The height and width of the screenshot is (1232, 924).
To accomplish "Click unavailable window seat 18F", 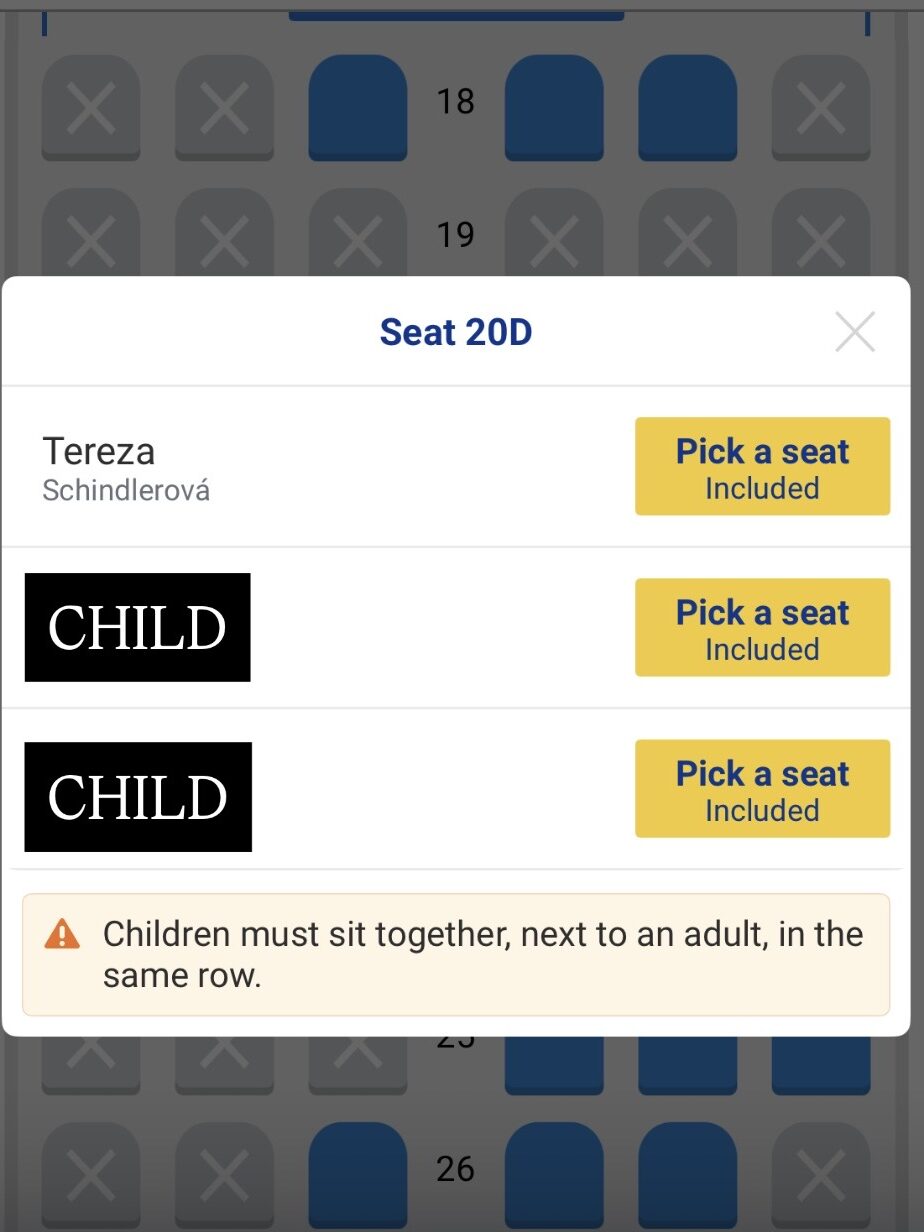I will coord(821,107).
